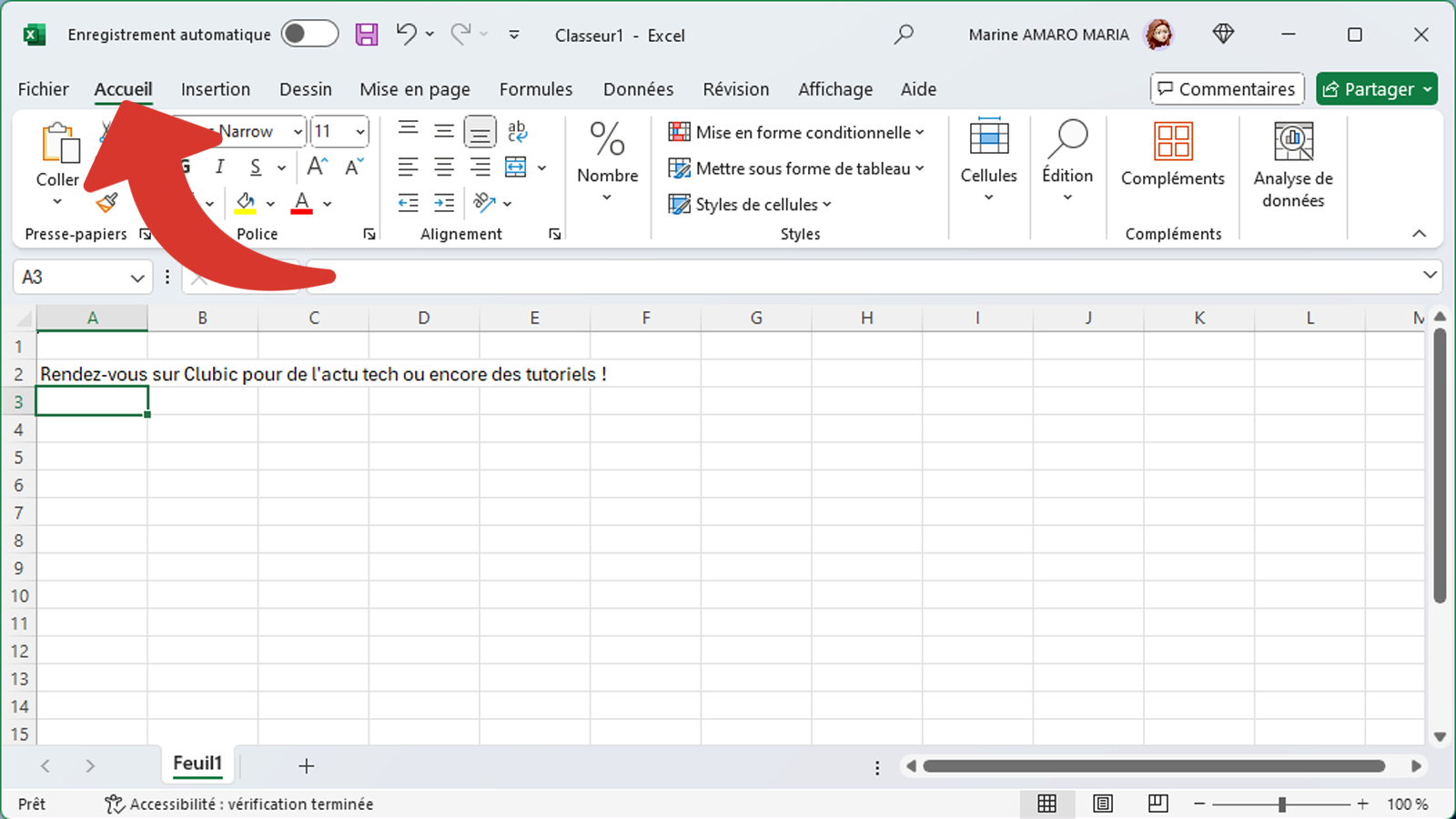Open the Commentaires pane

[x=1227, y=88]
